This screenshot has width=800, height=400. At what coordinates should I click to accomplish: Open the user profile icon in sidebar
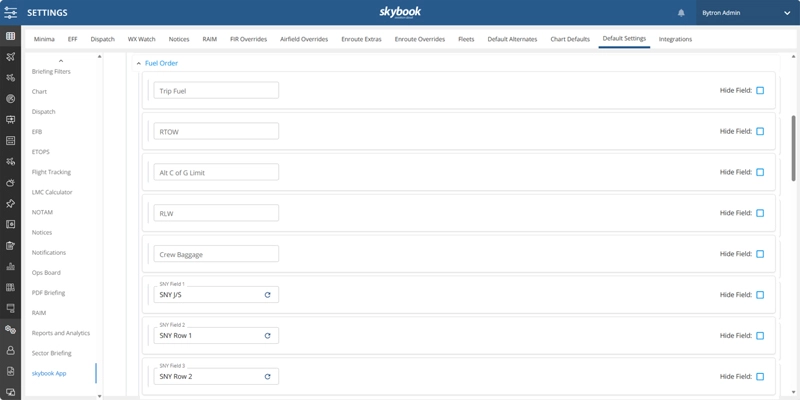(x=10, y=351)
